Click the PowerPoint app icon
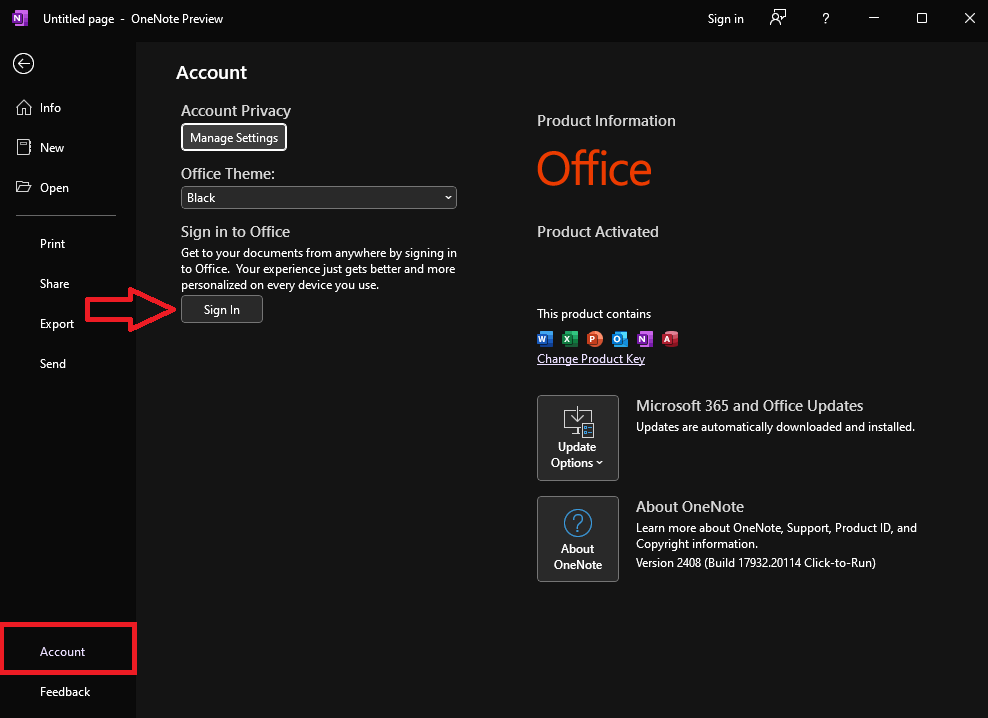 click(594, 339)
